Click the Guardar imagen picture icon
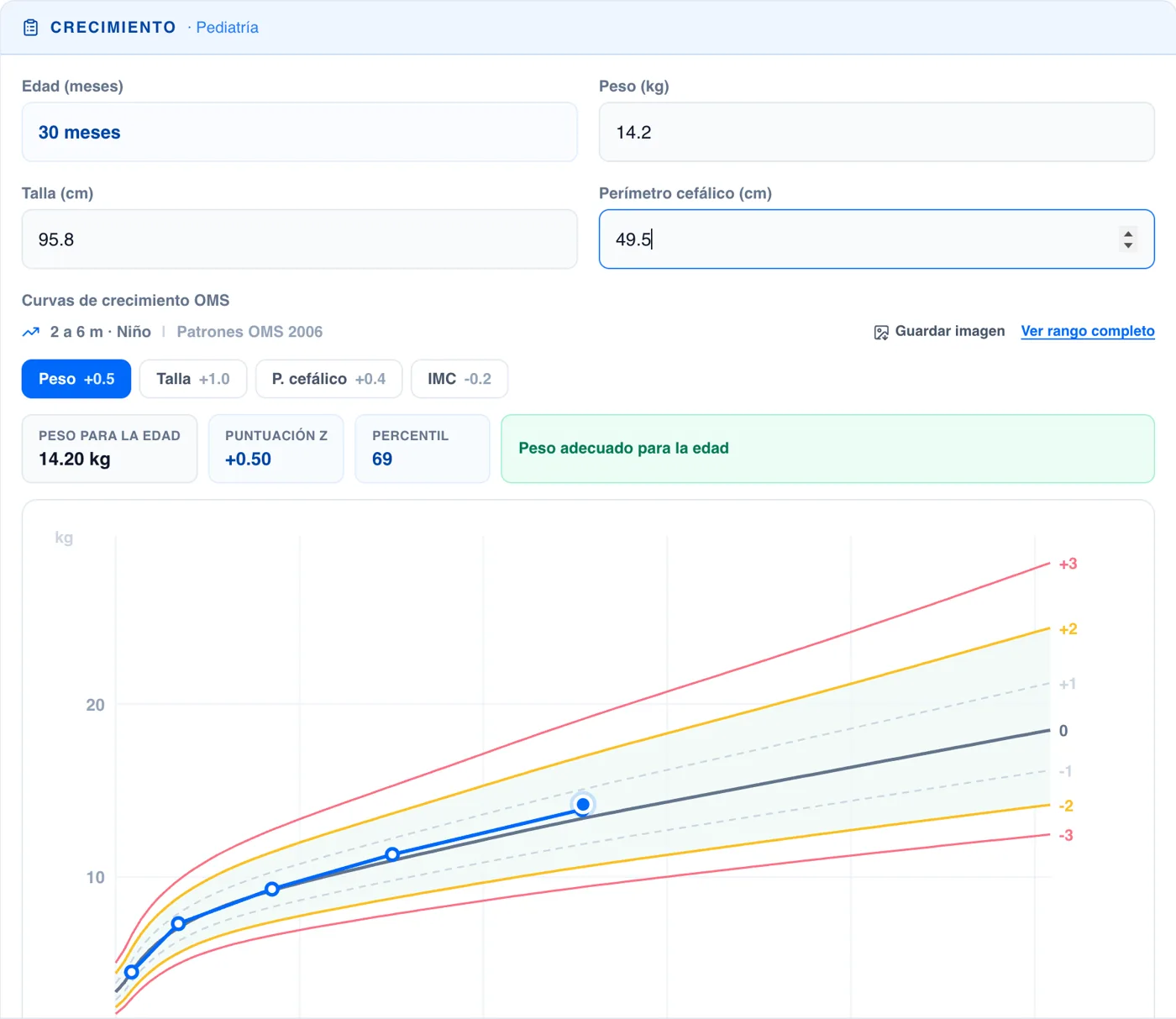The height and width of the screenshot is (1019, 1176). click(x=881, y=333)
